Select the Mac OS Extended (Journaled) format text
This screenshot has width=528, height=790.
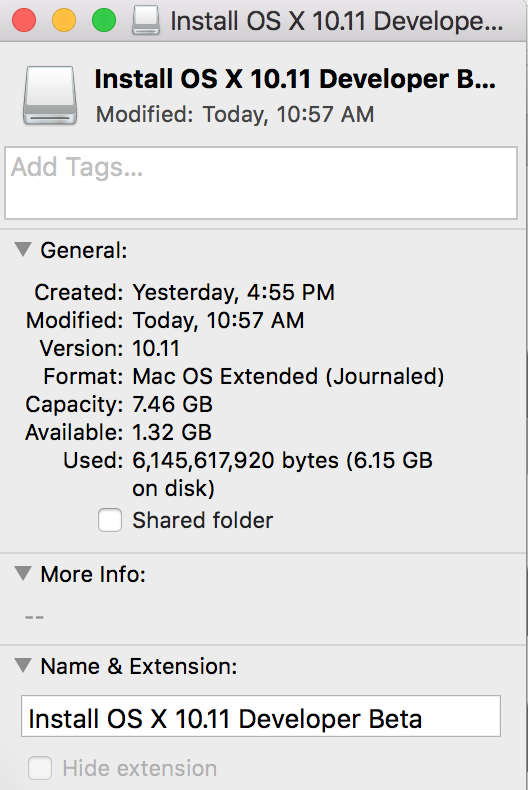coord(288,376)
